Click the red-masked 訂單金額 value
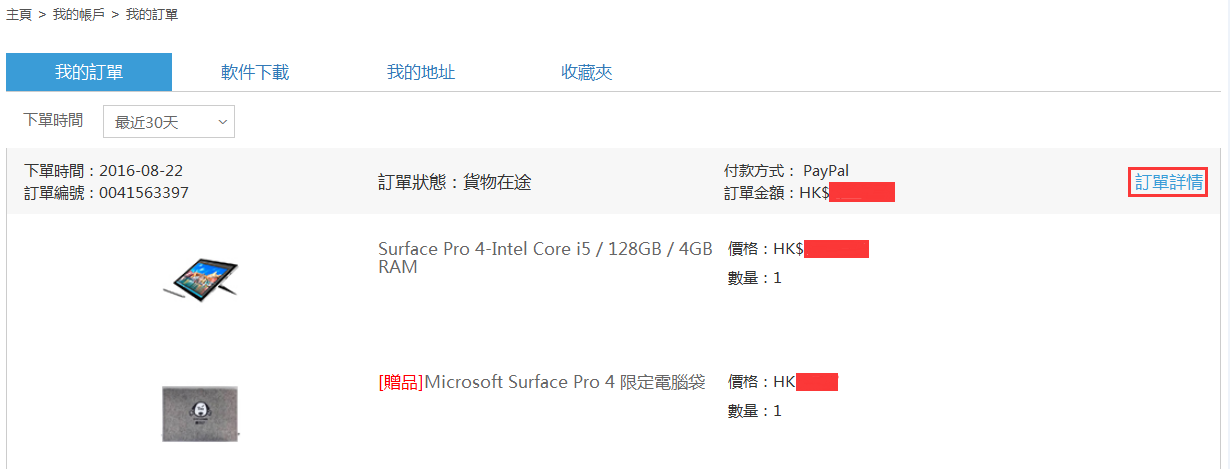Image resolution: width=1230 pixels, height=469 pixels. click(x=862, y=192)
